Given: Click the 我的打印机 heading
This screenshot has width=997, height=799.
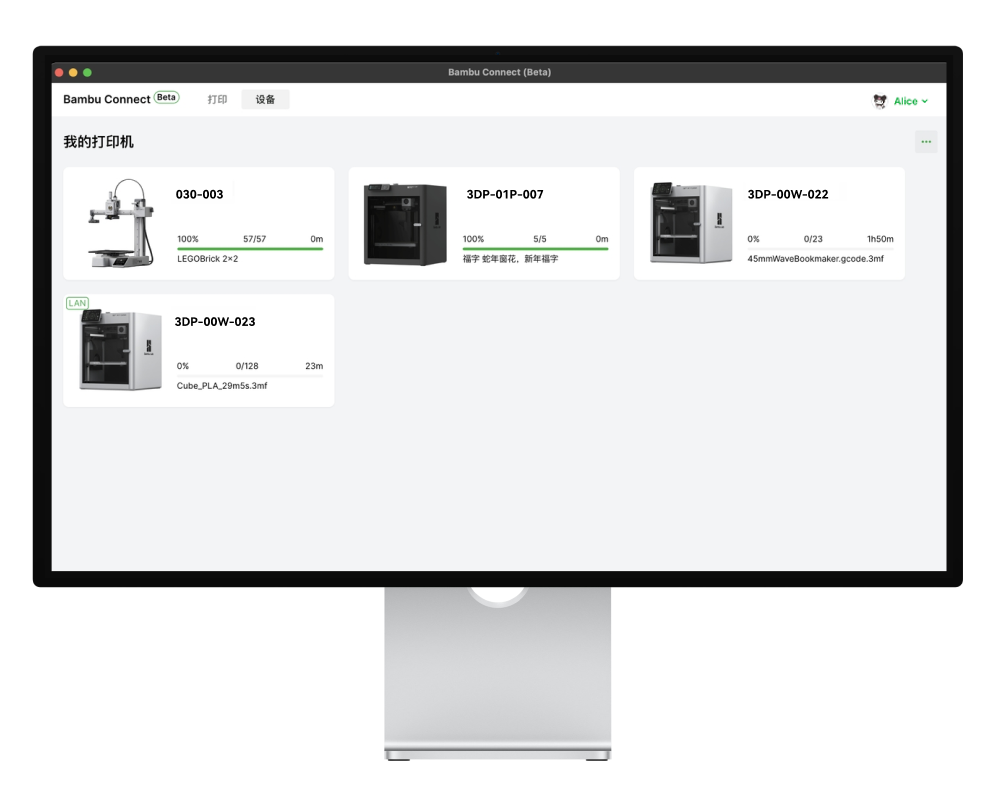Looking at the screenshot, I should (99, 142).
